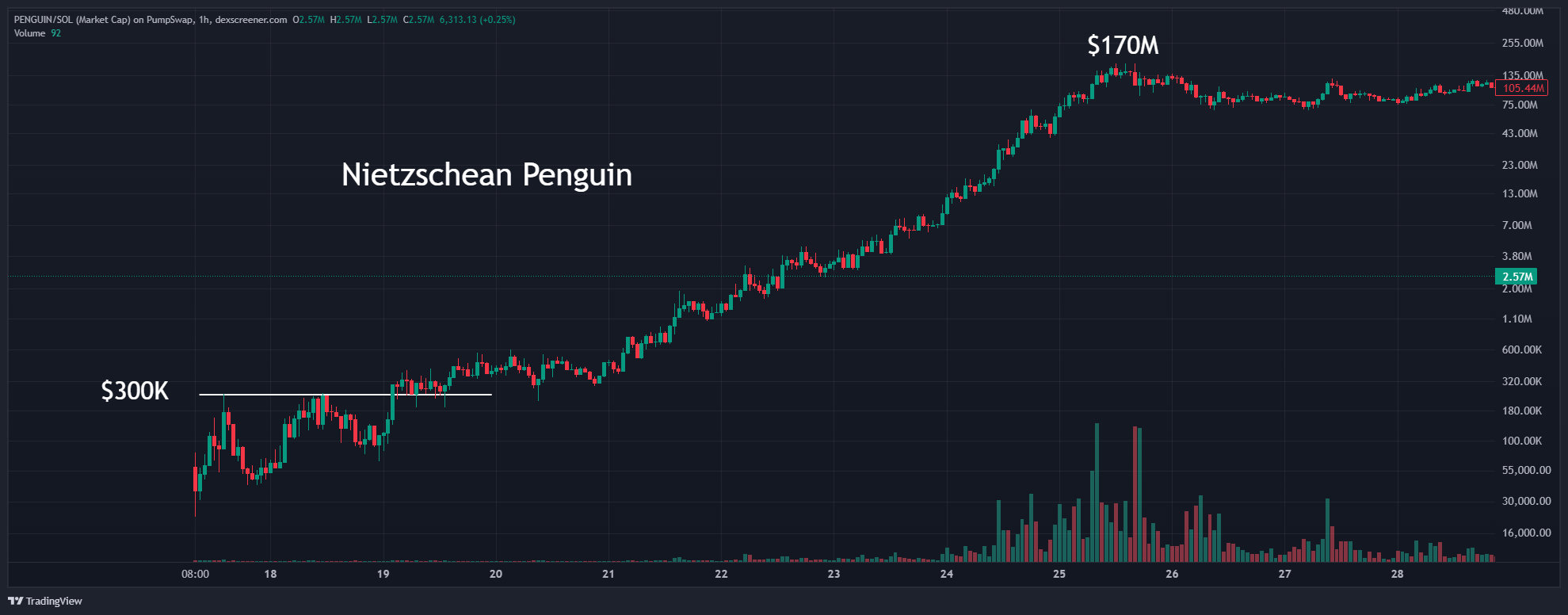Click the TradingView logo
The image size is (1568, 615).
pos(45,601)
